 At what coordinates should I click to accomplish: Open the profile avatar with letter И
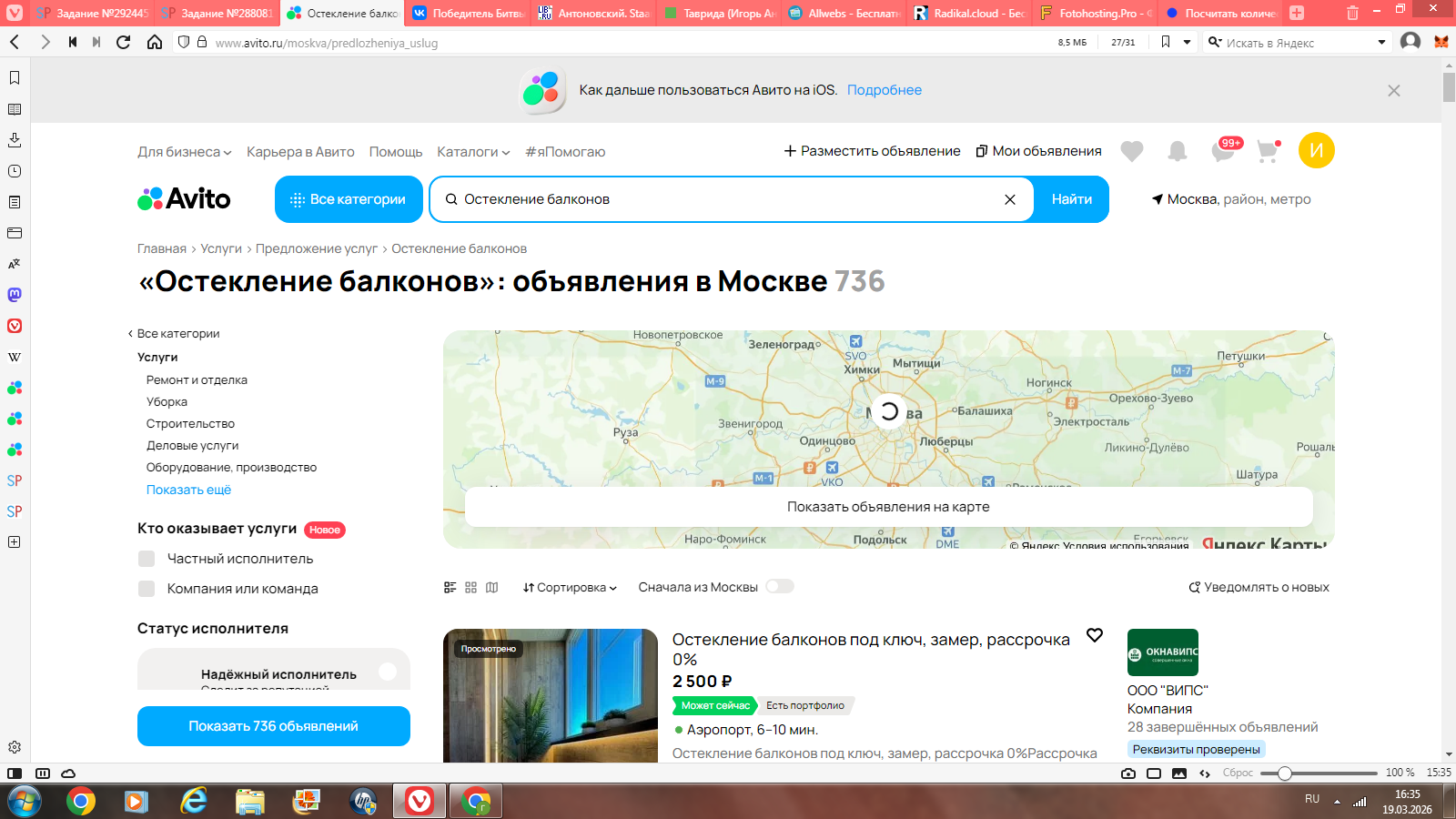click(1317, 150)
